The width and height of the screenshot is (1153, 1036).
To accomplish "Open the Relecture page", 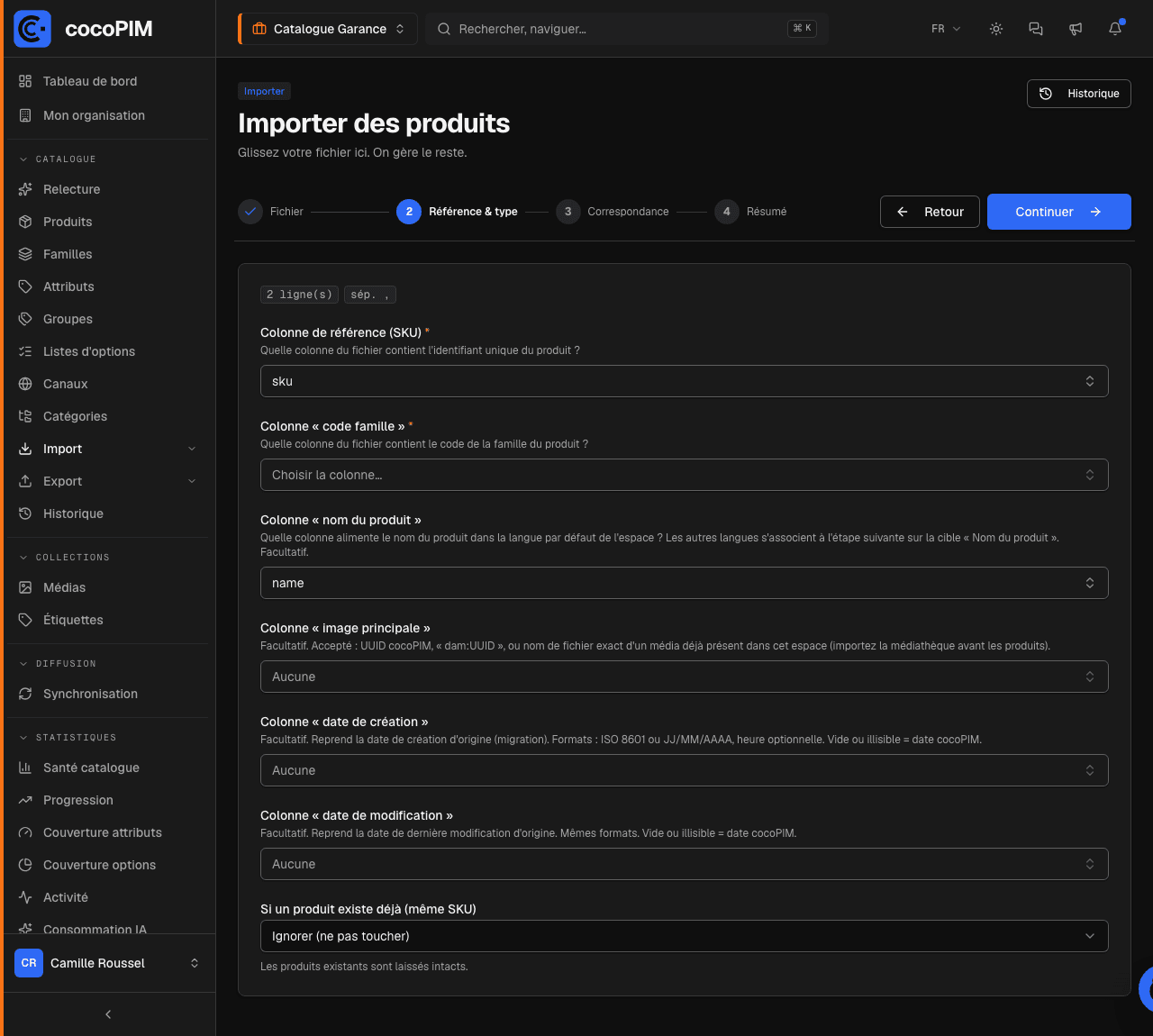I will pos(108,189).
